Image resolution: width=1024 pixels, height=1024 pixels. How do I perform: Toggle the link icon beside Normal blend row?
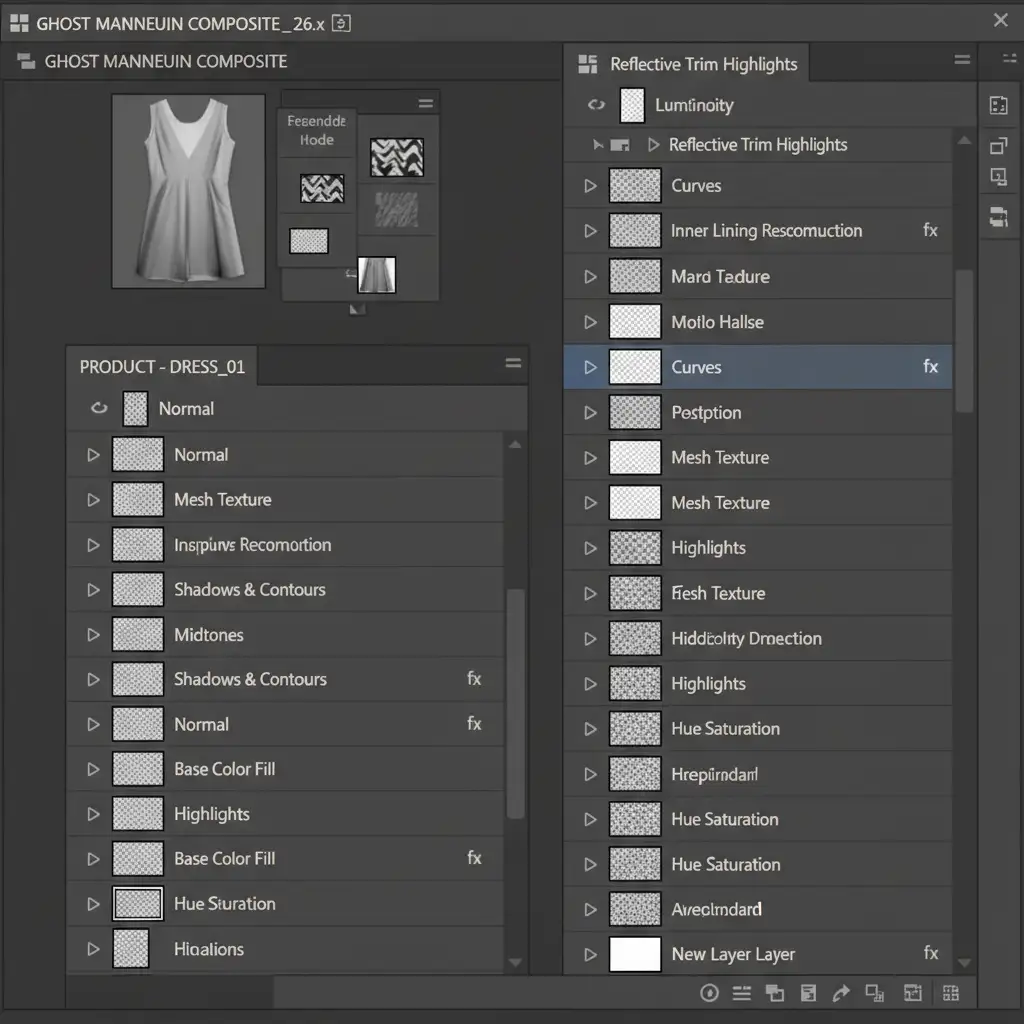pos(98,409)
